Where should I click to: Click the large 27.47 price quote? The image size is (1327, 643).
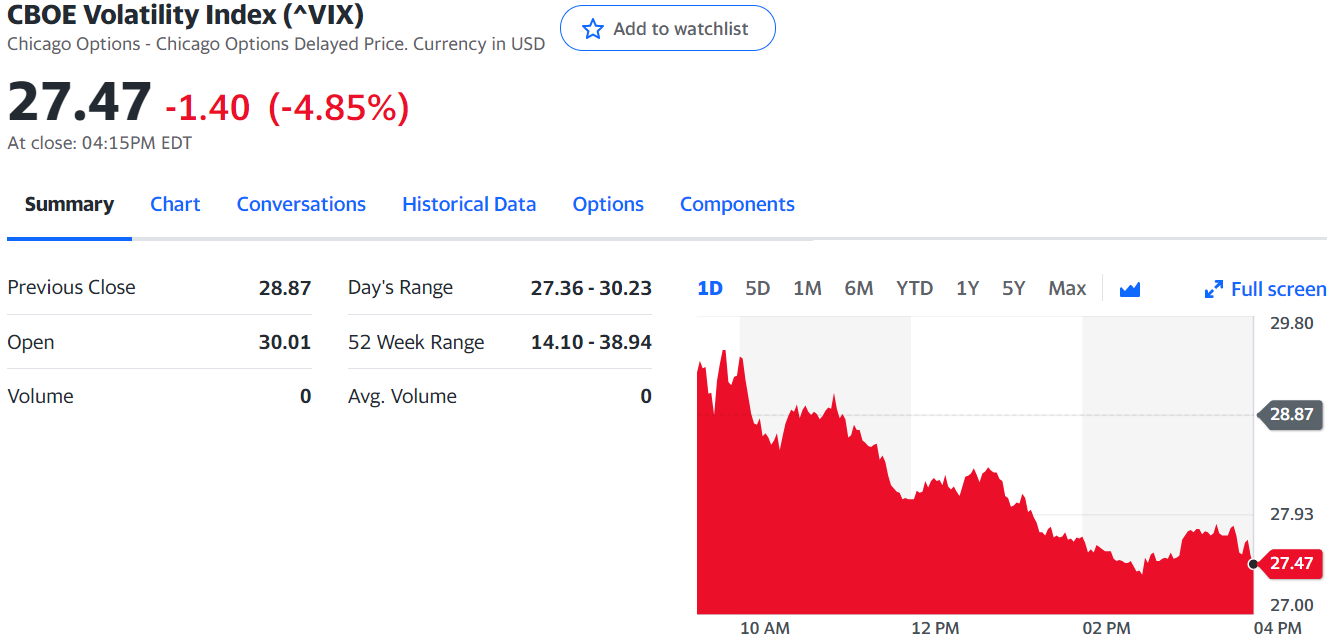(x=79, y=101)
